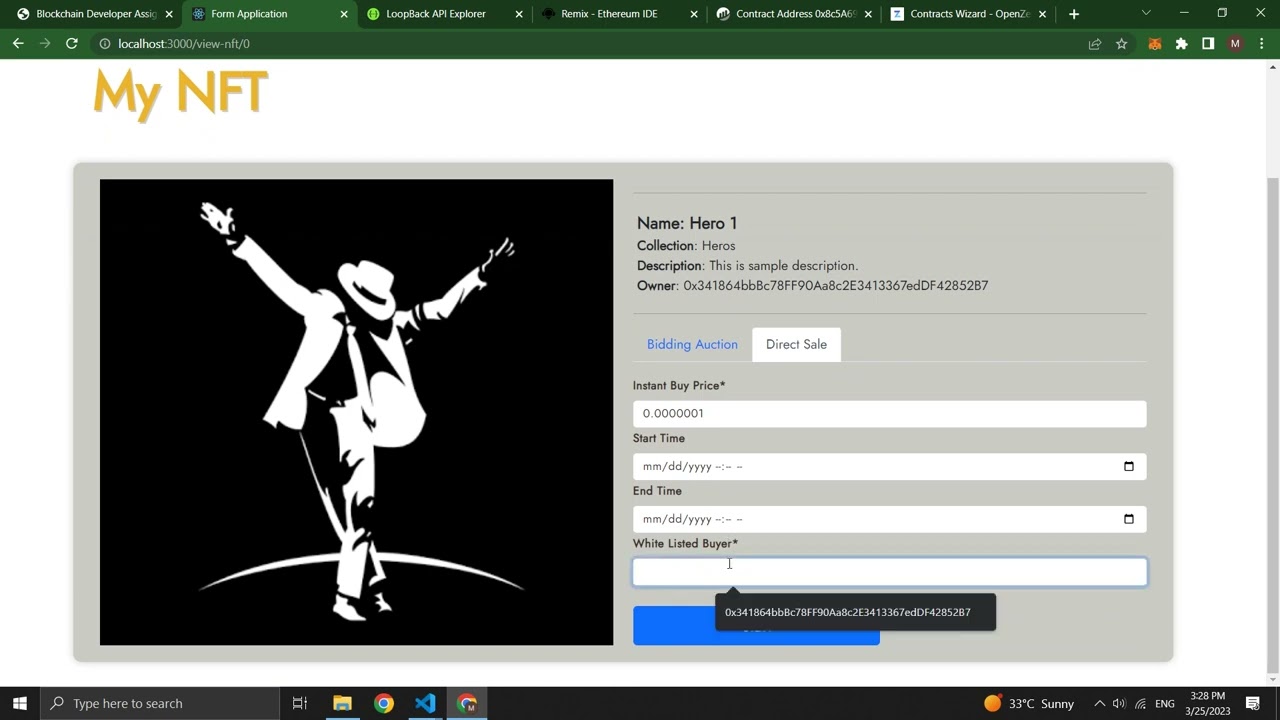
Task: Click the Collection: Heros text
Action: click(x=686, y=245)
